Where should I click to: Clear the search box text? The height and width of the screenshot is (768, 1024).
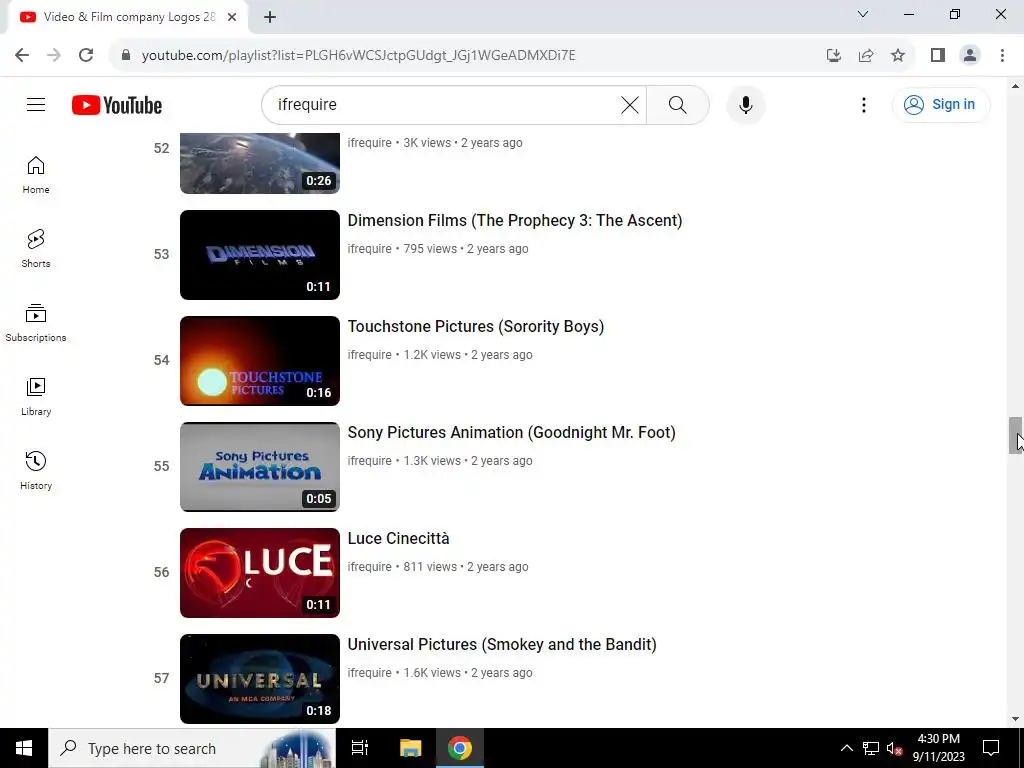pos(630,104)
